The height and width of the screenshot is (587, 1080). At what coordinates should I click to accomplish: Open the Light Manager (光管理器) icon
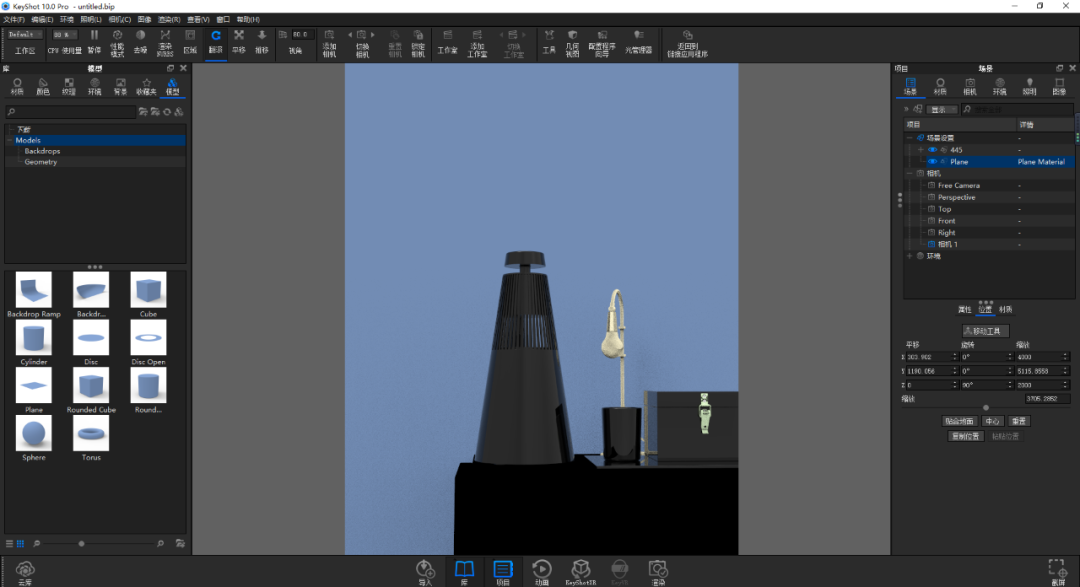pos(638,41)
